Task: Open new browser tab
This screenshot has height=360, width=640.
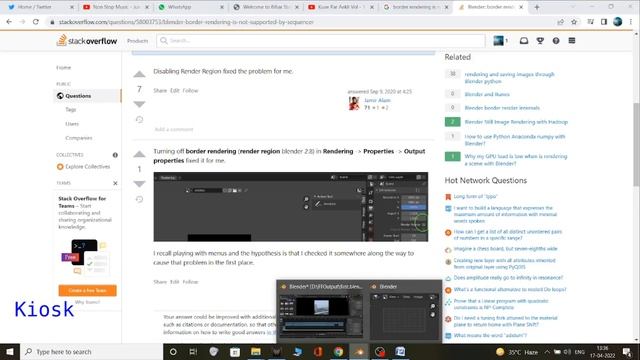Action: coord(536,7)
